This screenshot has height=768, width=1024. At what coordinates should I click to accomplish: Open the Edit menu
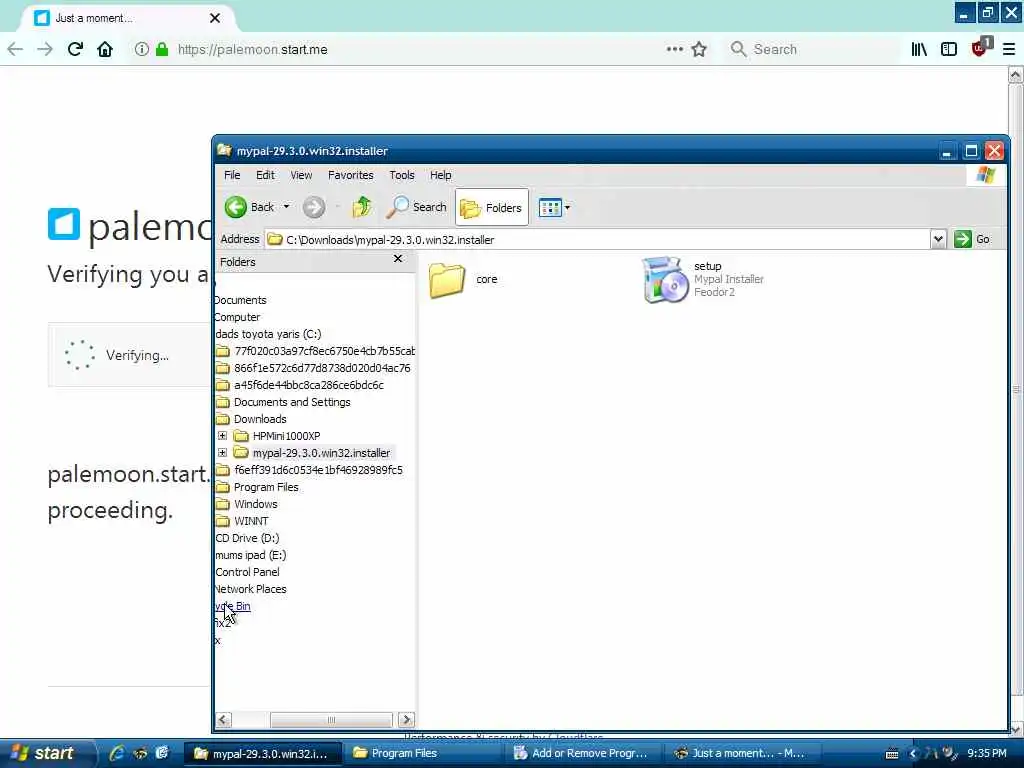pos(265,175)
